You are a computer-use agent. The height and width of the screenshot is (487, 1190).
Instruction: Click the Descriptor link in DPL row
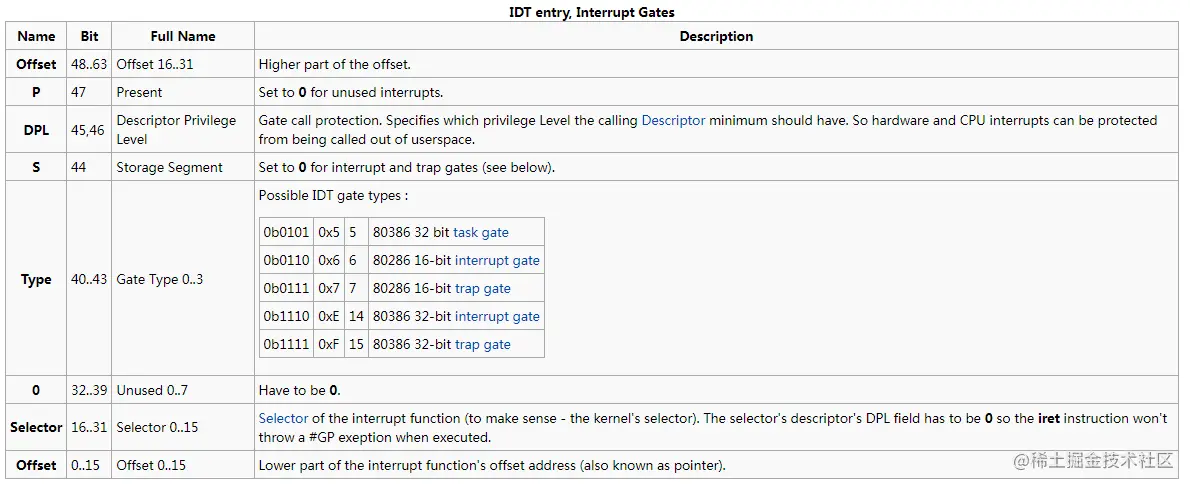[x=673, y=120]
